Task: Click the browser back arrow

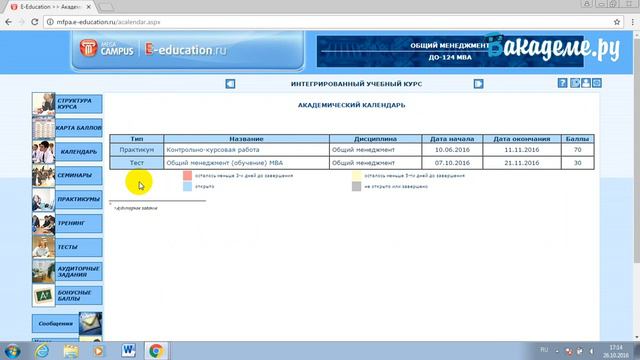Action: 9,22
